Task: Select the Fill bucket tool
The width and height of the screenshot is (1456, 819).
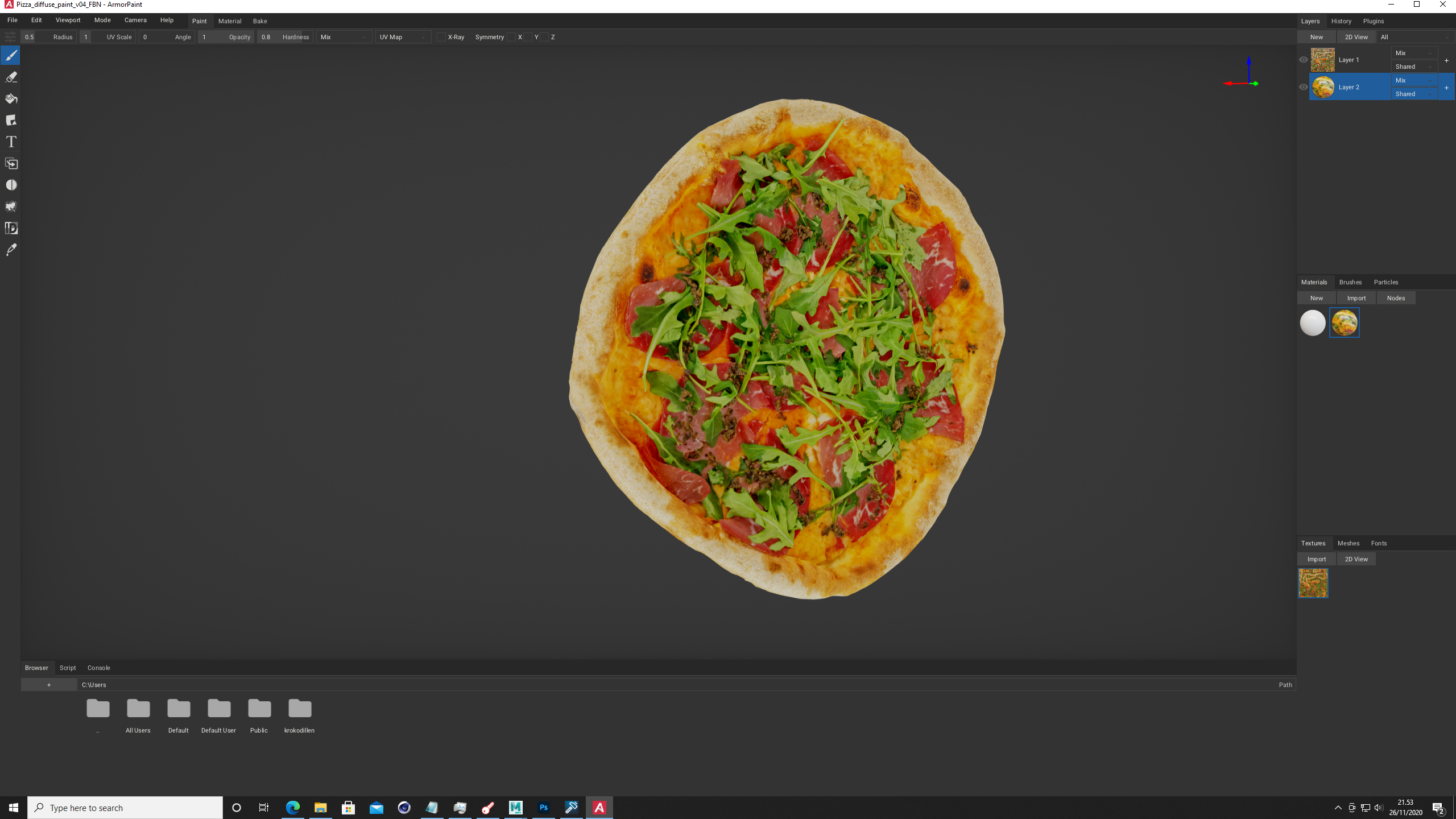Action: pyautogui.click(x=11, y=99)
